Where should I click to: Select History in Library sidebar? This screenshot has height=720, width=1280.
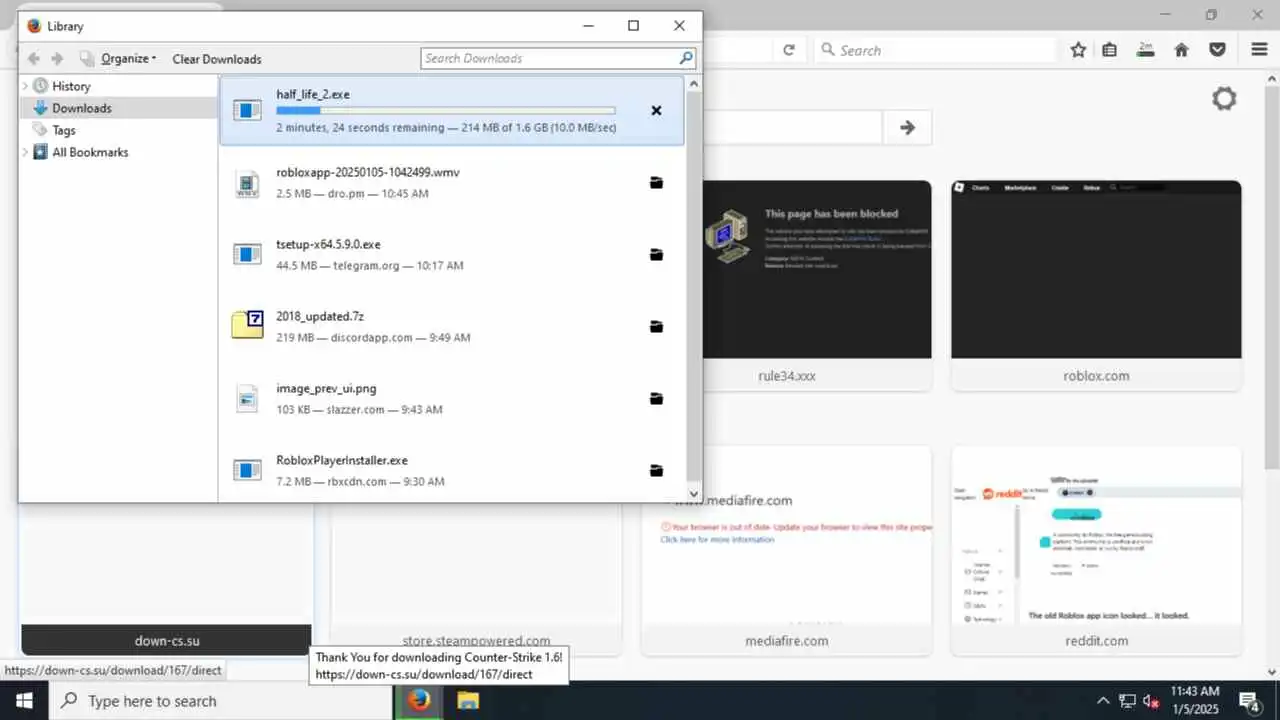pos(71,86)
